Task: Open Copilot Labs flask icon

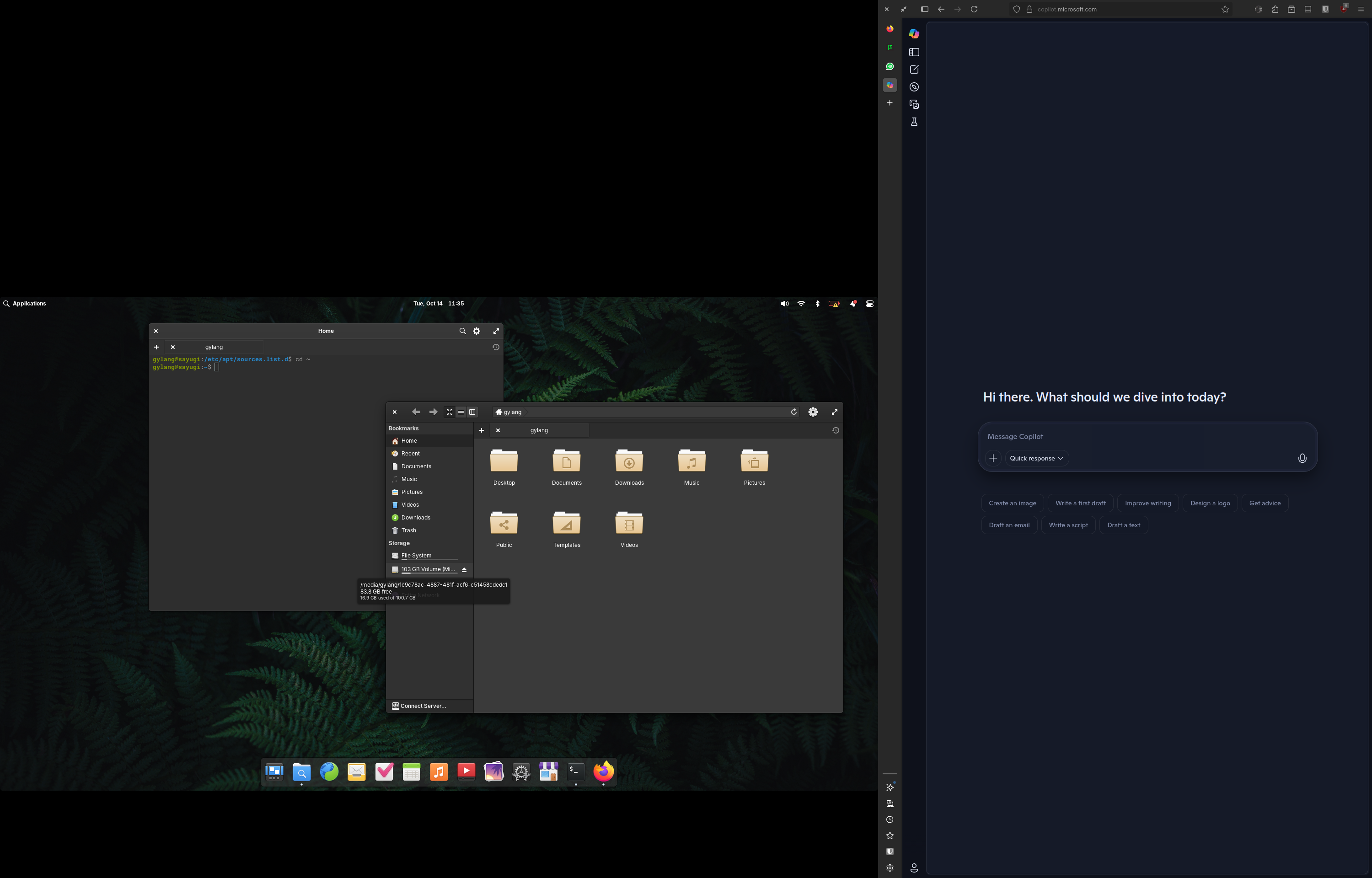Action: tap(914, 122)
